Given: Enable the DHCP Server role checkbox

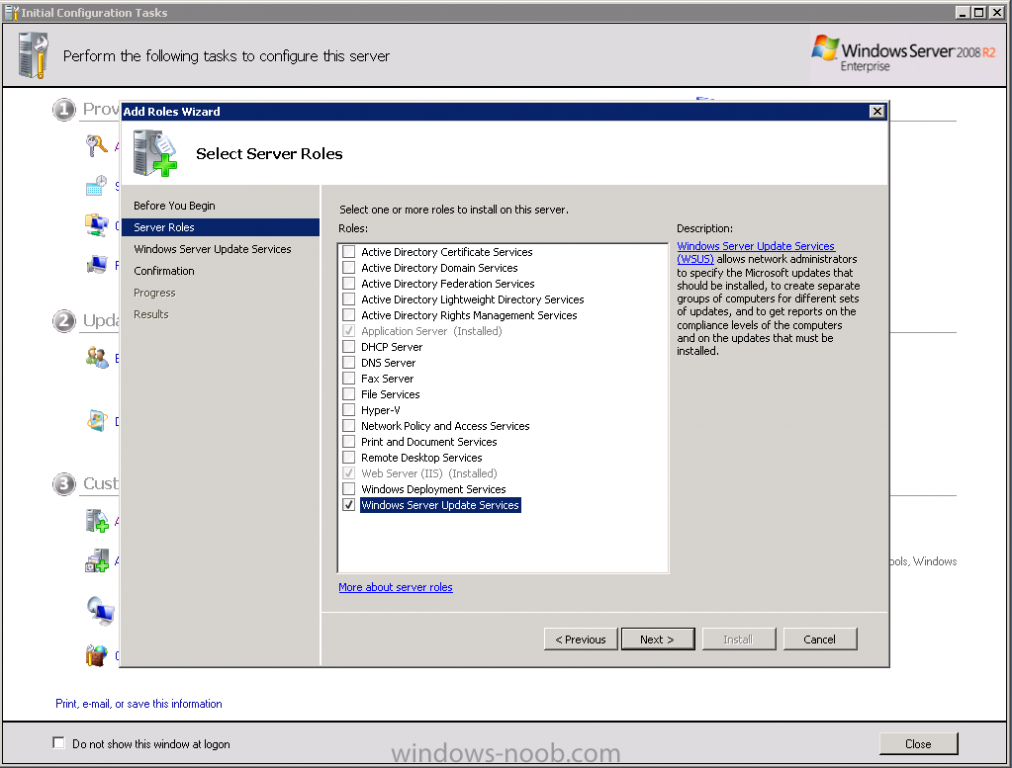Looking at the screenshot, I should pyautogui.click(x=349, y=347).
